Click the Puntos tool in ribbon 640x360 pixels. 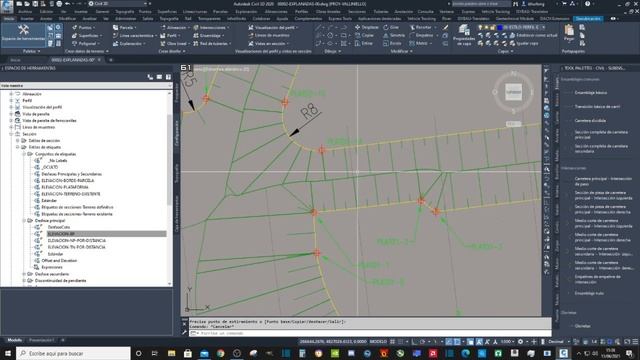point(83,27)
